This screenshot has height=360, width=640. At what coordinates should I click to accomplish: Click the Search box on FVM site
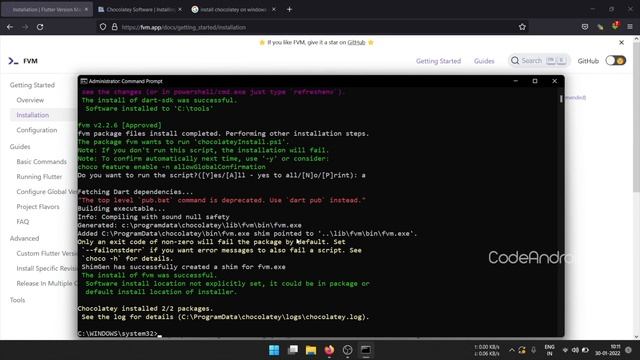[539, 60]
